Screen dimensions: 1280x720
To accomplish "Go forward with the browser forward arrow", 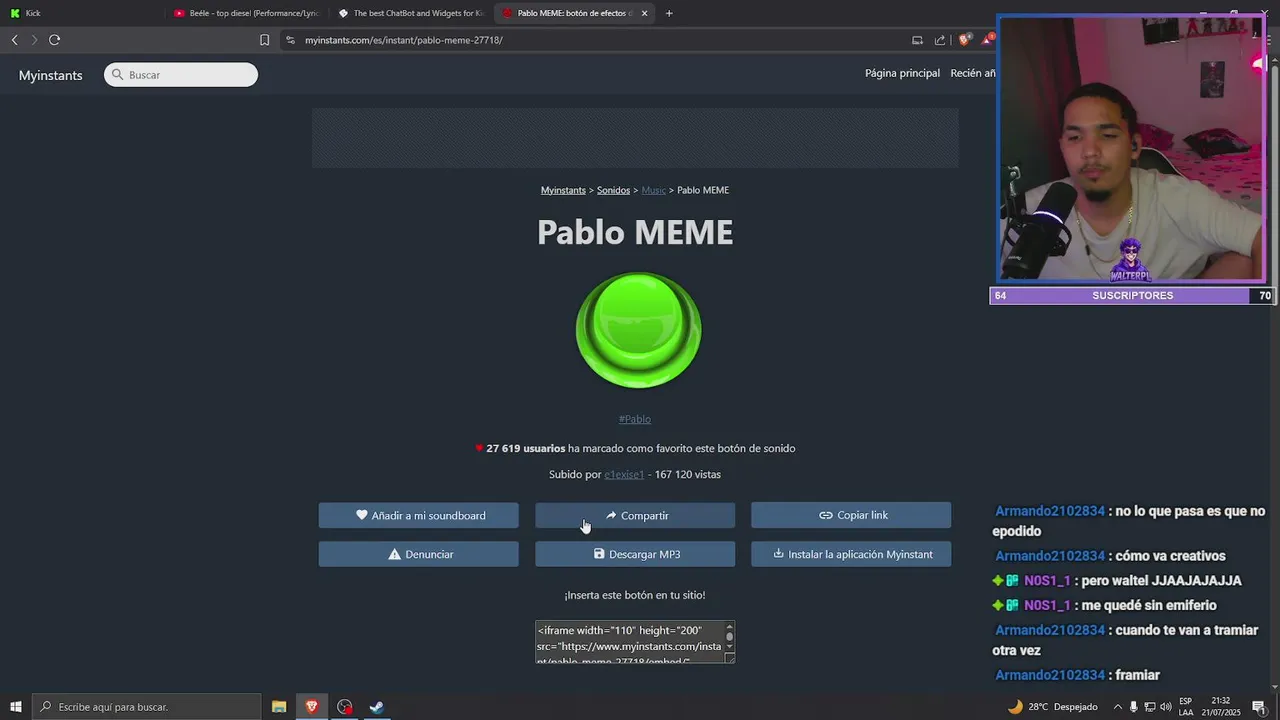I will tap(34, 40).
